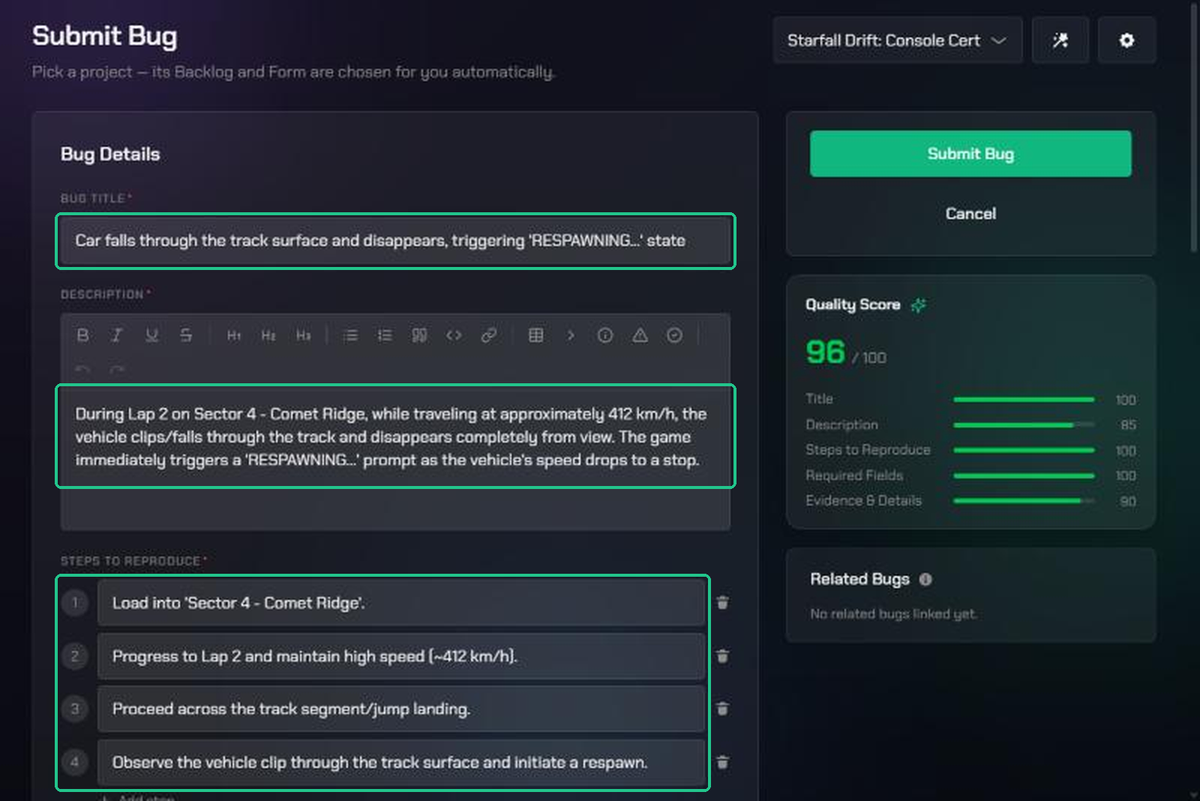Click the '96' overall score value

point(825,352)
